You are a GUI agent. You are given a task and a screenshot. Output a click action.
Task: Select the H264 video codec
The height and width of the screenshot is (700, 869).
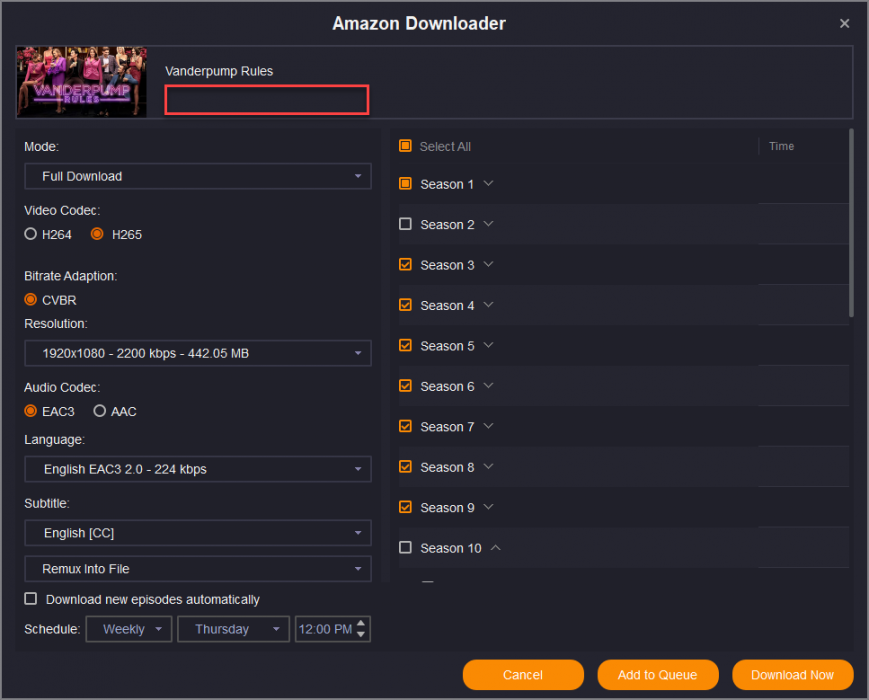pos(30,234)
